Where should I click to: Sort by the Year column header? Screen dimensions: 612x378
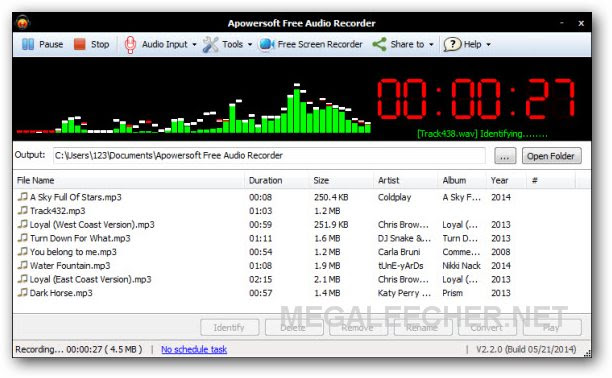point(505,180)
